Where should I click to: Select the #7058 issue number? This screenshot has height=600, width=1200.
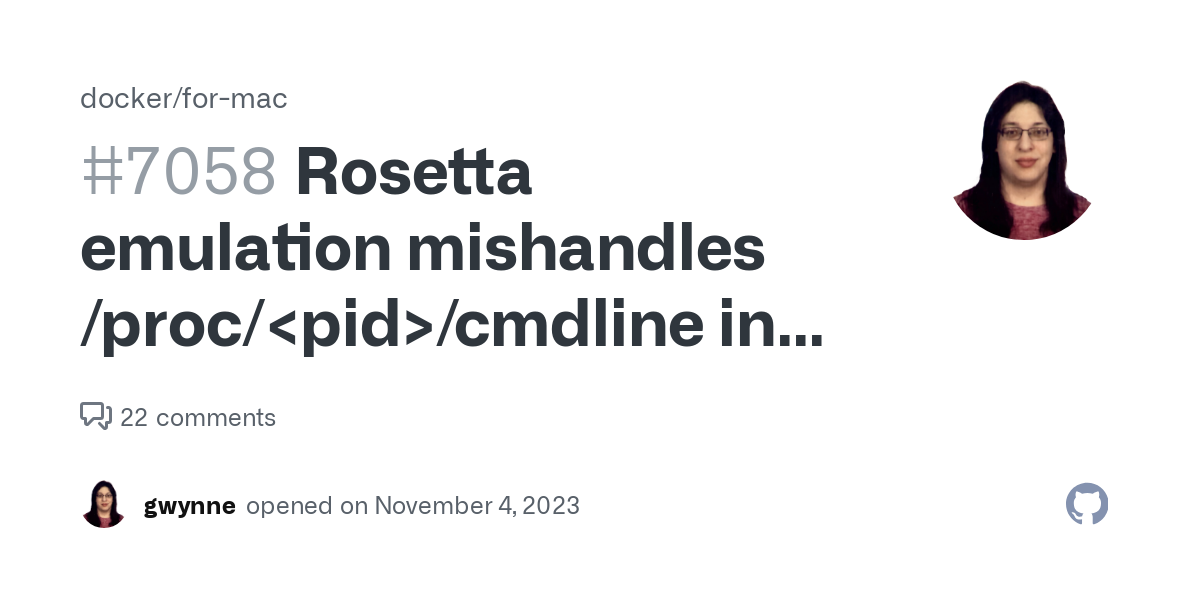[x=178, y=172]
